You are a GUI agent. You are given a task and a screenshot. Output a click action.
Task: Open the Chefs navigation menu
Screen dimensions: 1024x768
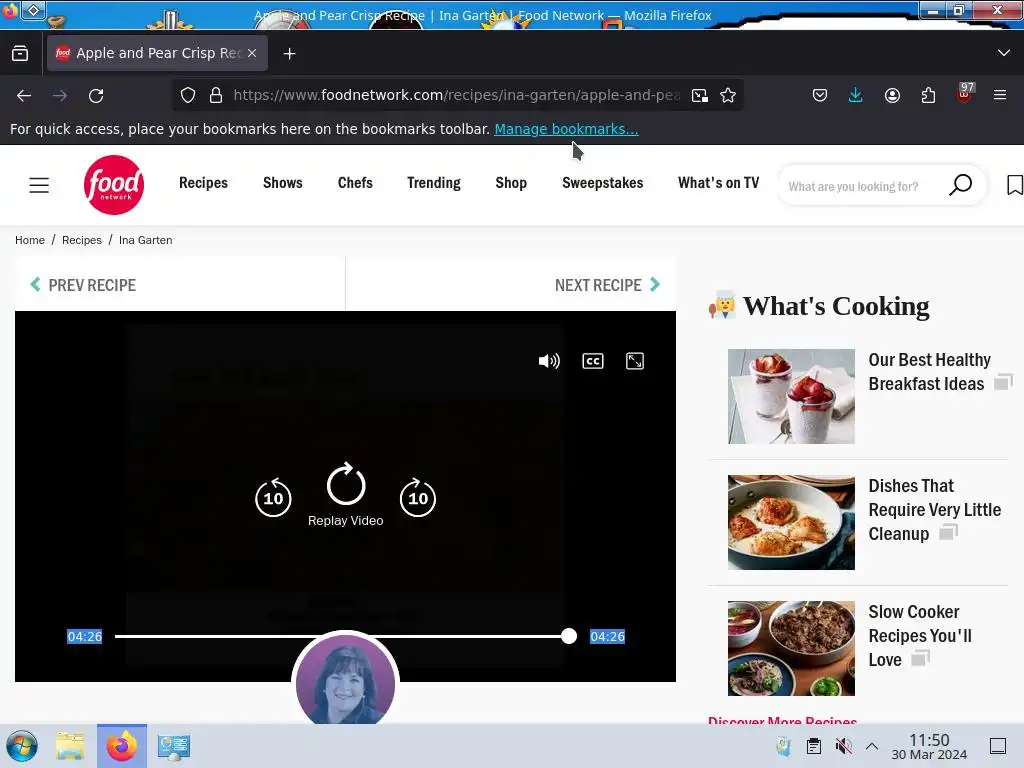(355, 183)
